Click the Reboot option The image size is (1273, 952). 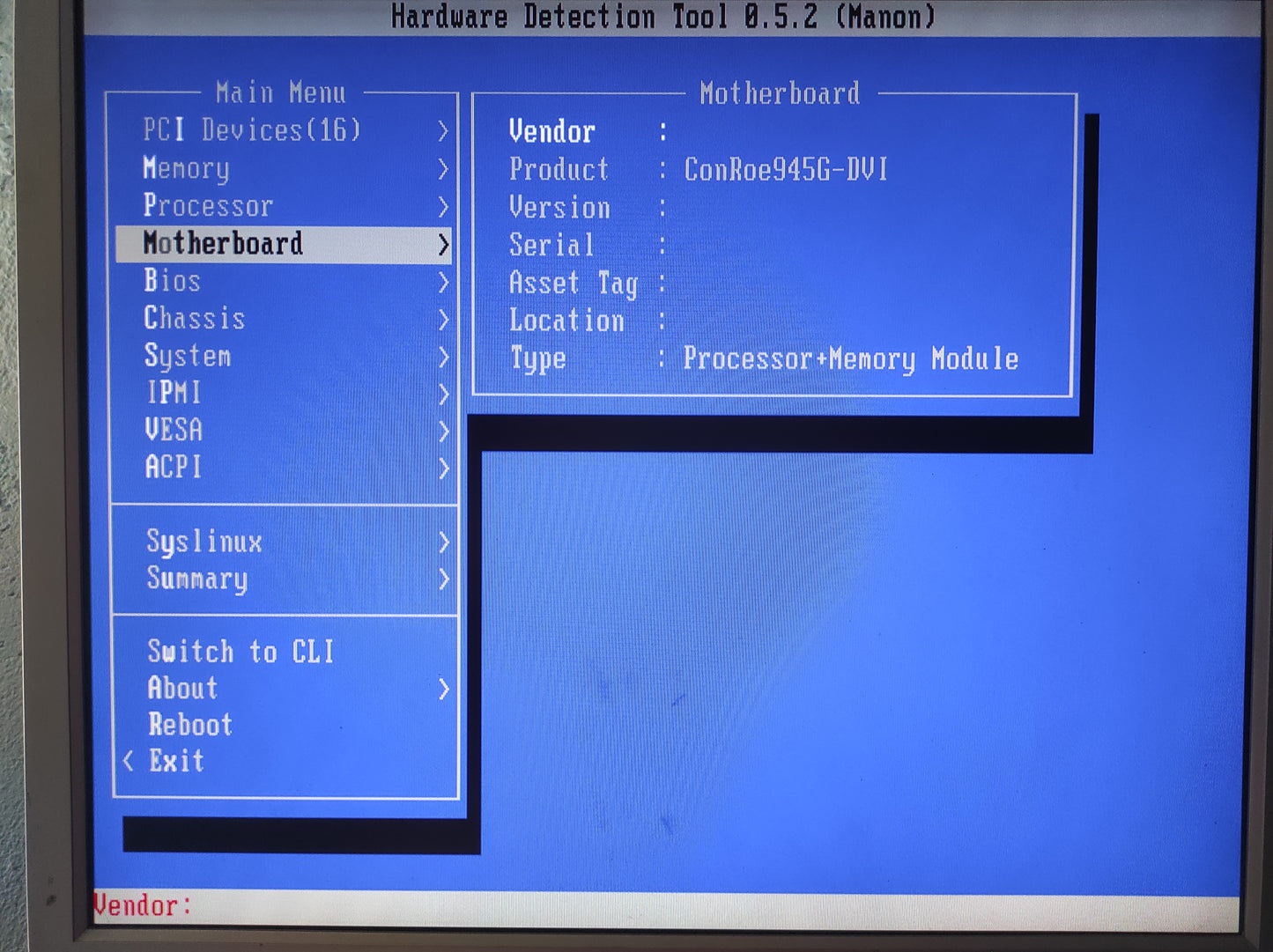coord(189,725)
